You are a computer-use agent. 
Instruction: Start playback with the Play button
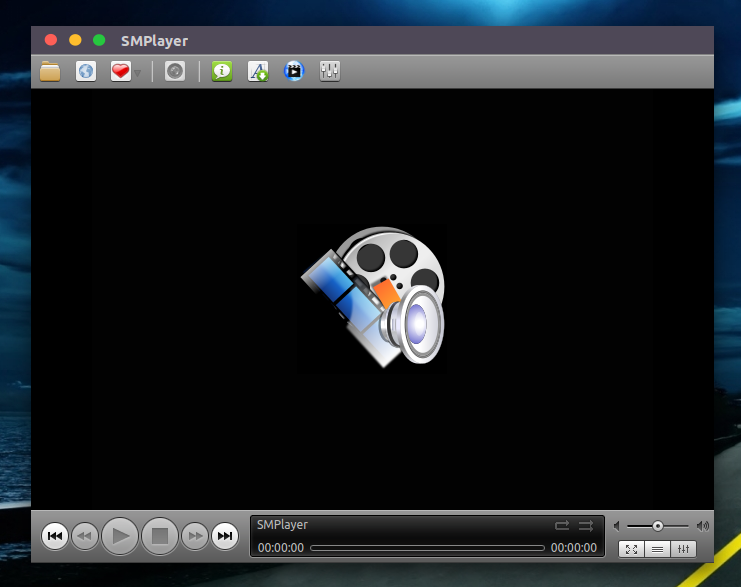click(120, 536)
